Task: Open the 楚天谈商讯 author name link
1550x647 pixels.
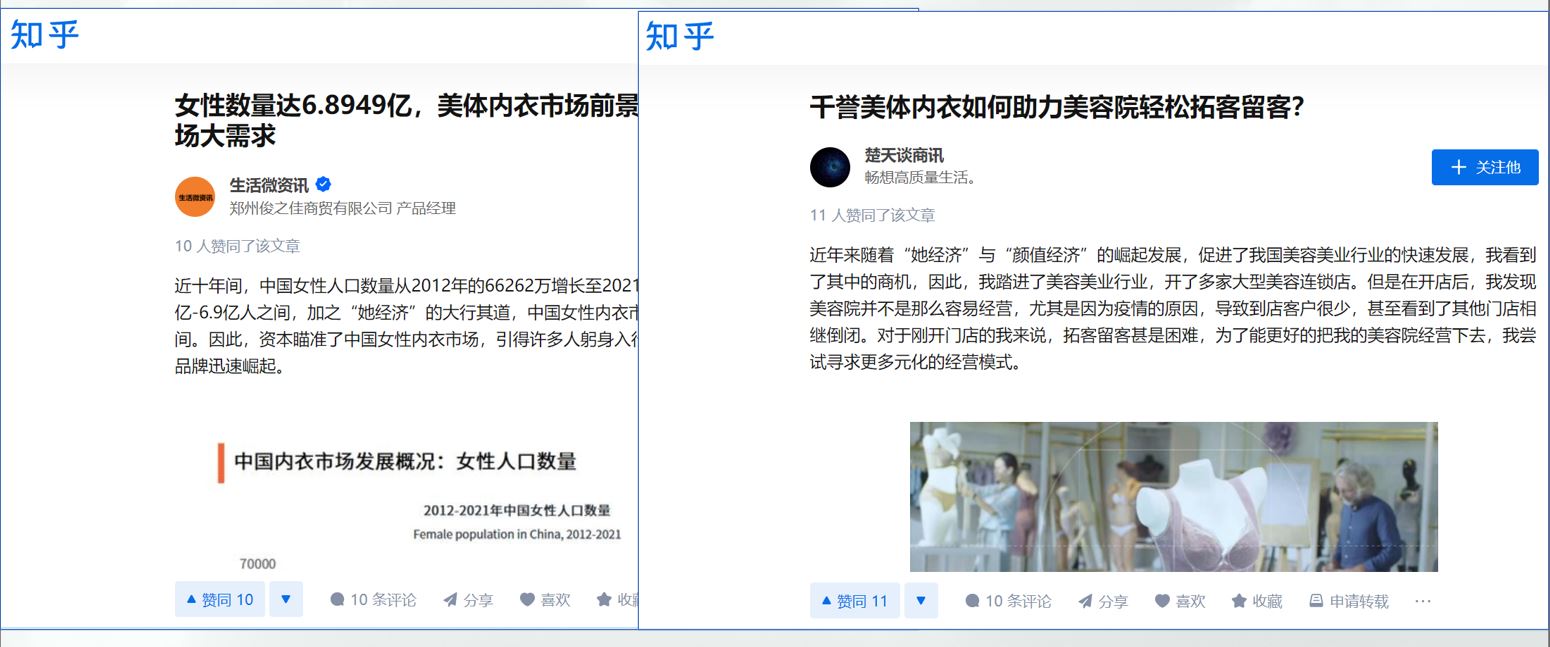Action: tap(904, 156)
